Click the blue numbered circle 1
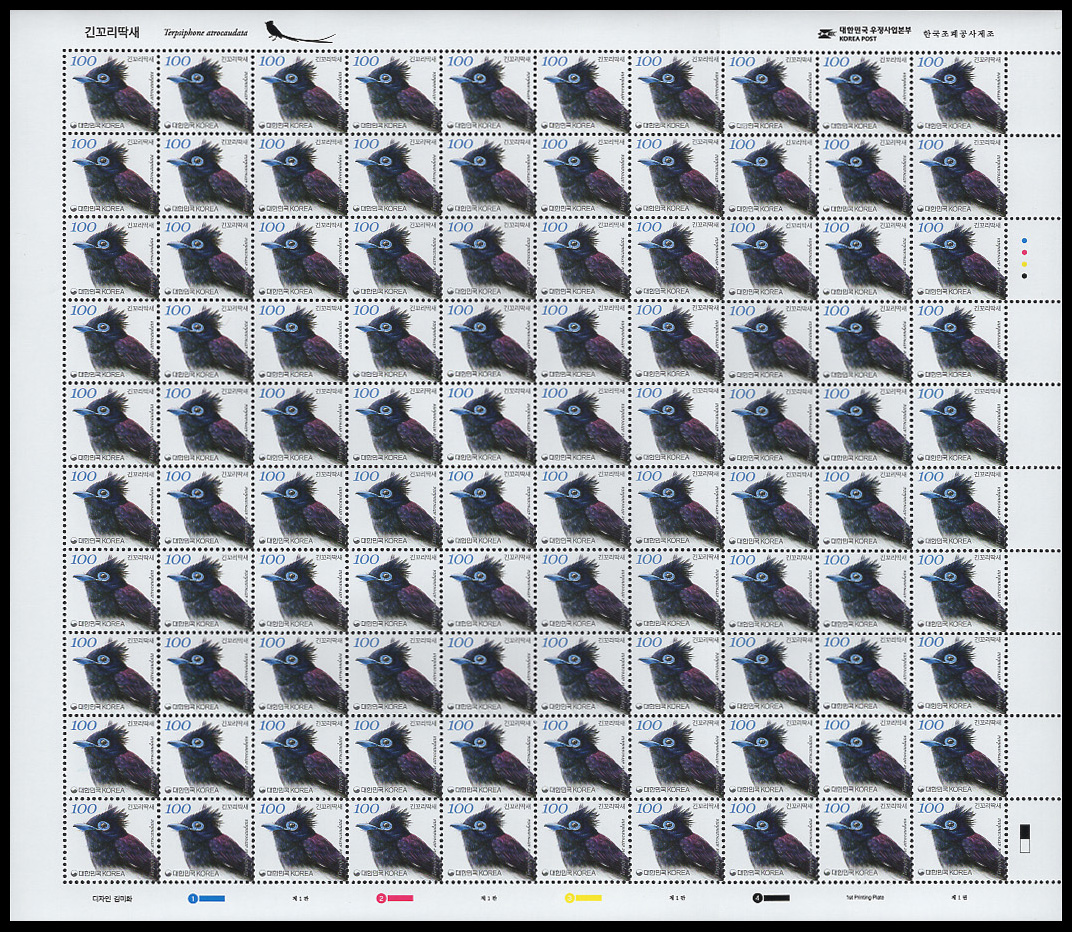This screenshot has height=932, width=1072. [193, 898]
